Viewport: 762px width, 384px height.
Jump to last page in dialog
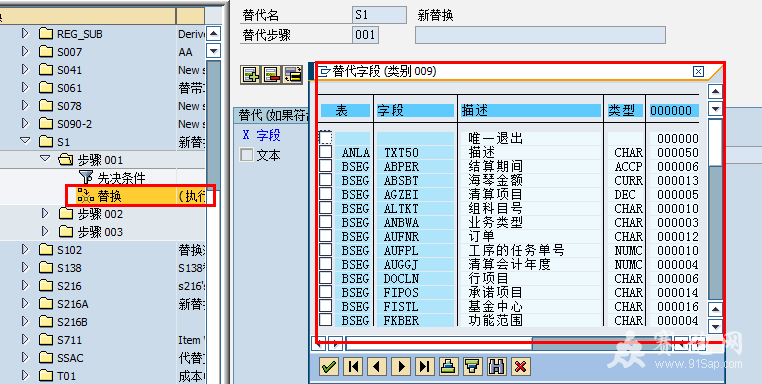[x=425, y=366]
